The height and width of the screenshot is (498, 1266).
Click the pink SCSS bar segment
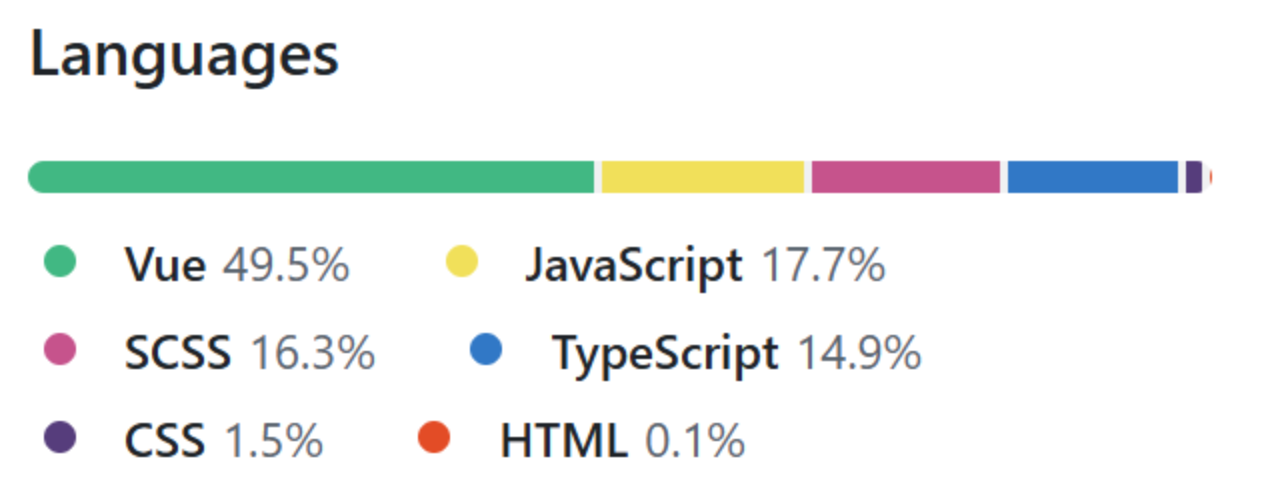[x=905, y=177]
